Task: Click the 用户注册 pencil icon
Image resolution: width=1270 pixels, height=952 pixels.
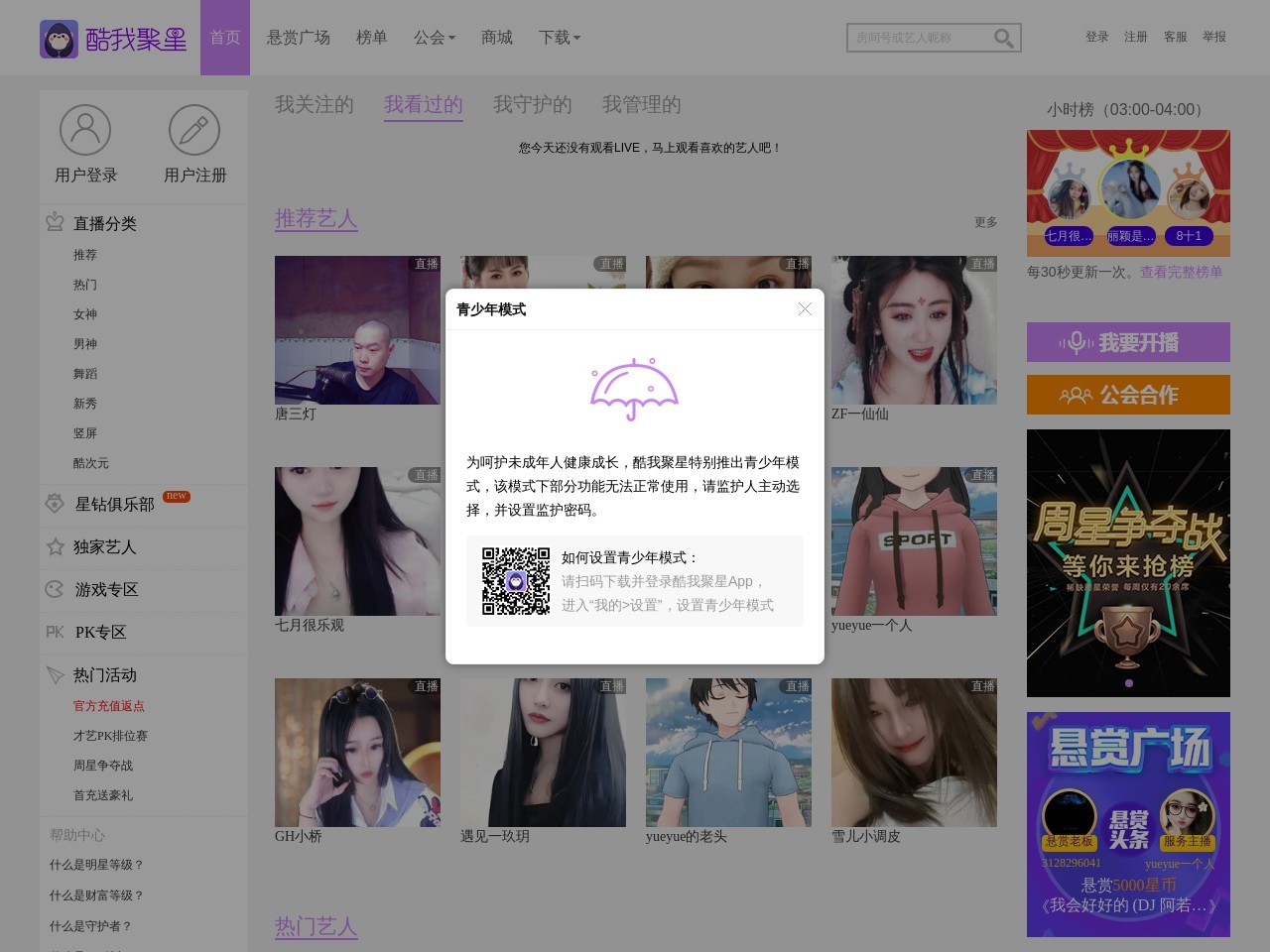Action: 194,129
